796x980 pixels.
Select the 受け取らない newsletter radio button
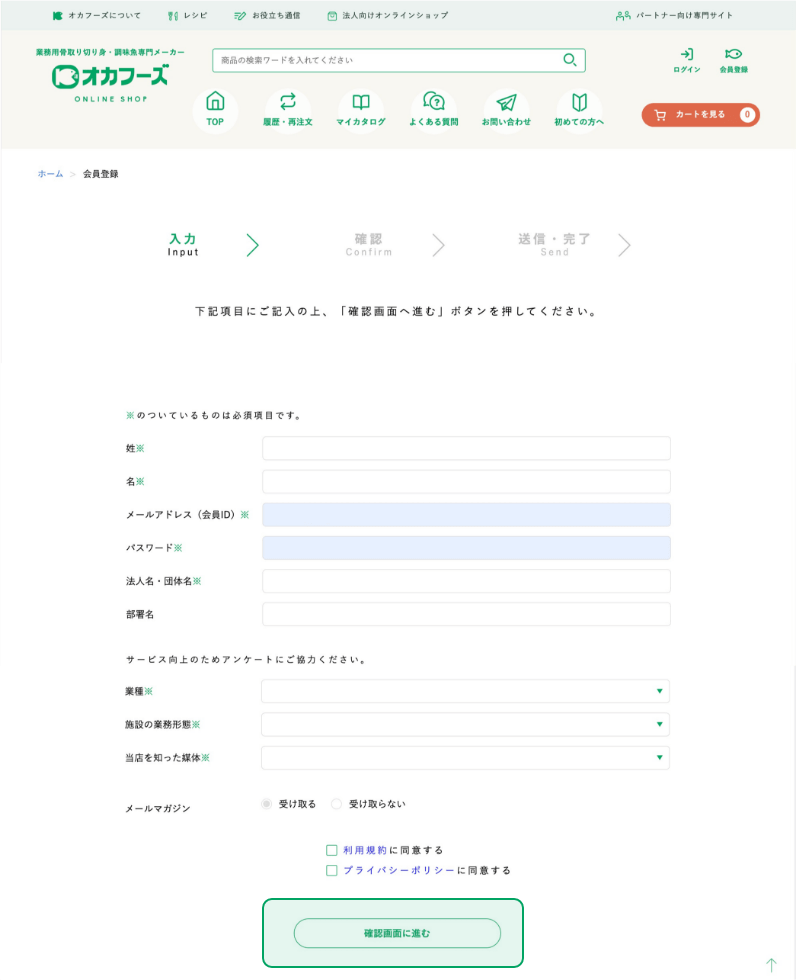point(336,804)
